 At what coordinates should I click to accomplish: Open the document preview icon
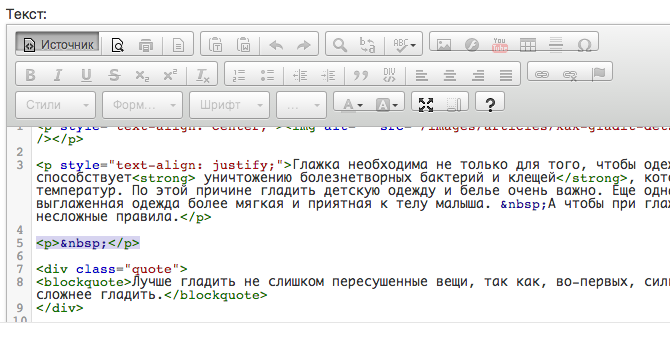pyautogui.click(x=117, y=44)
